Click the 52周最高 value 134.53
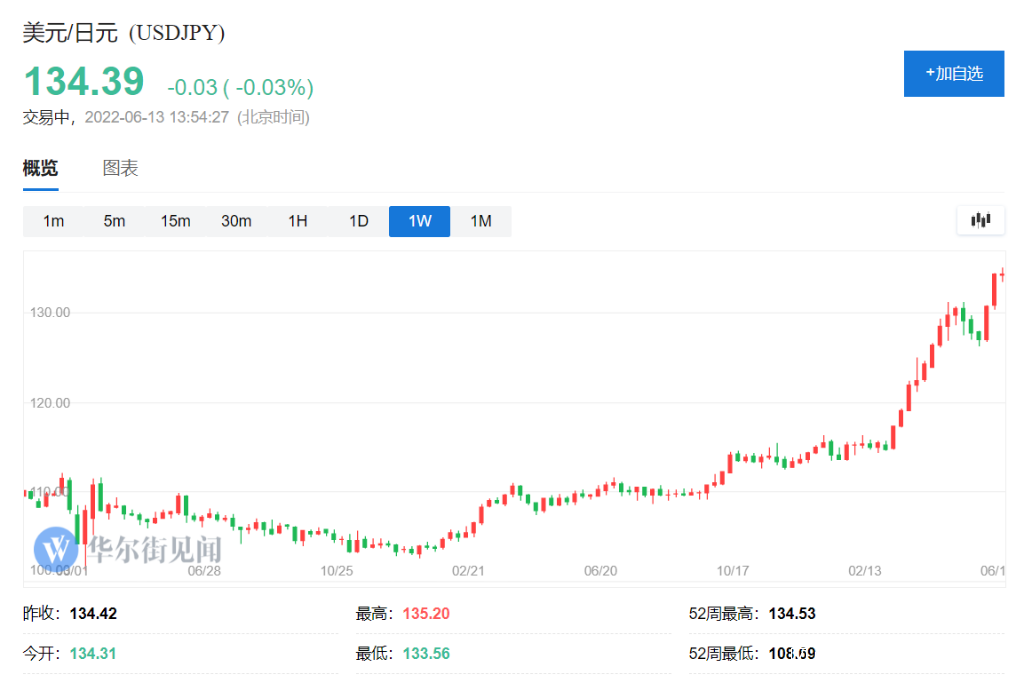1024x685 pixels. (792, 614)
